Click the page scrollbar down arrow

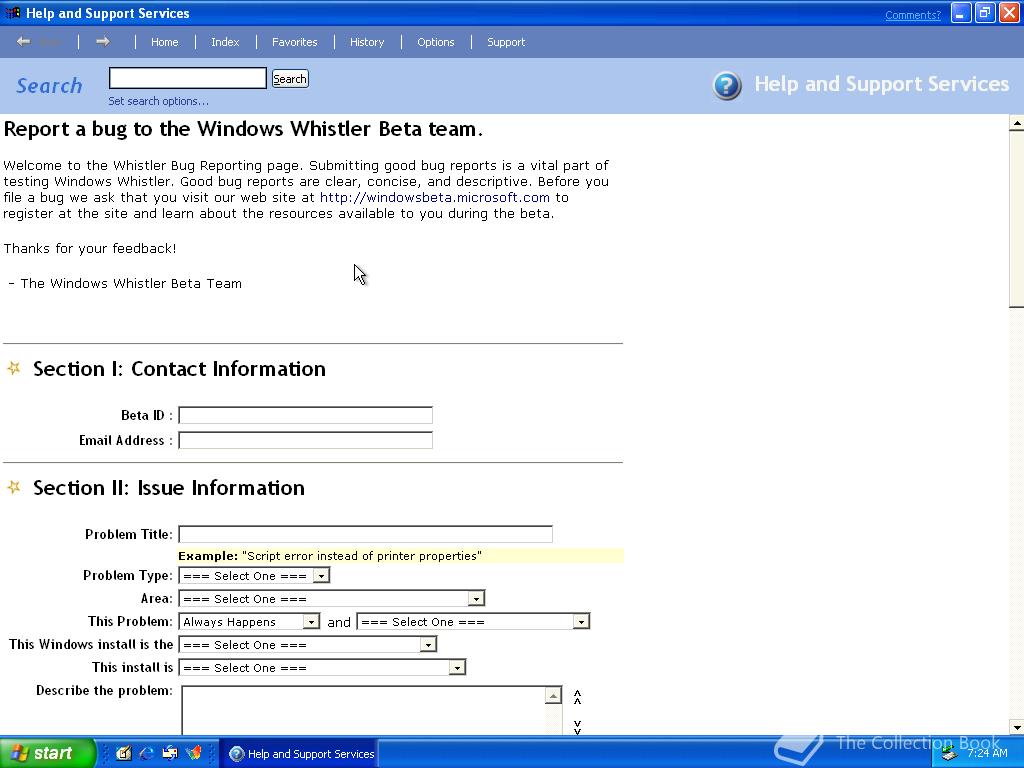click(x=1016, y=727)
